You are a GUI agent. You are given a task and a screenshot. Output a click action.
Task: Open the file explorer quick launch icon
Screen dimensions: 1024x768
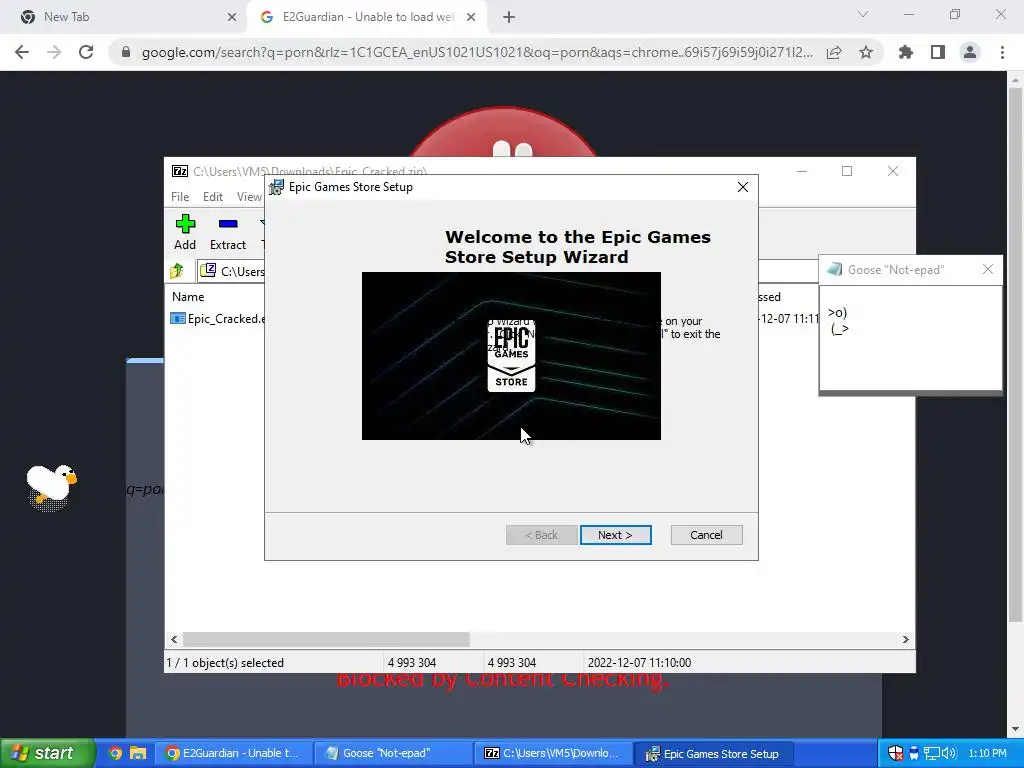pyautogui.click(x=138, y=753)
